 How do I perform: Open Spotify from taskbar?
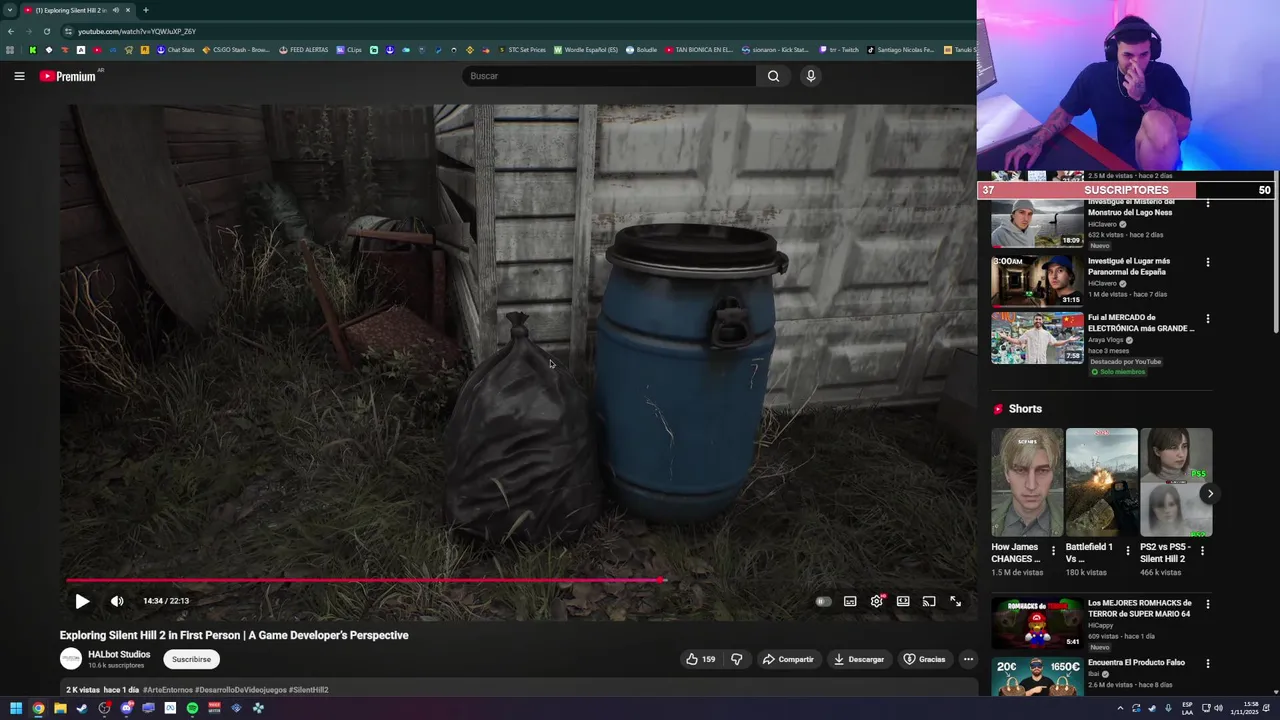tap(192, 708)
